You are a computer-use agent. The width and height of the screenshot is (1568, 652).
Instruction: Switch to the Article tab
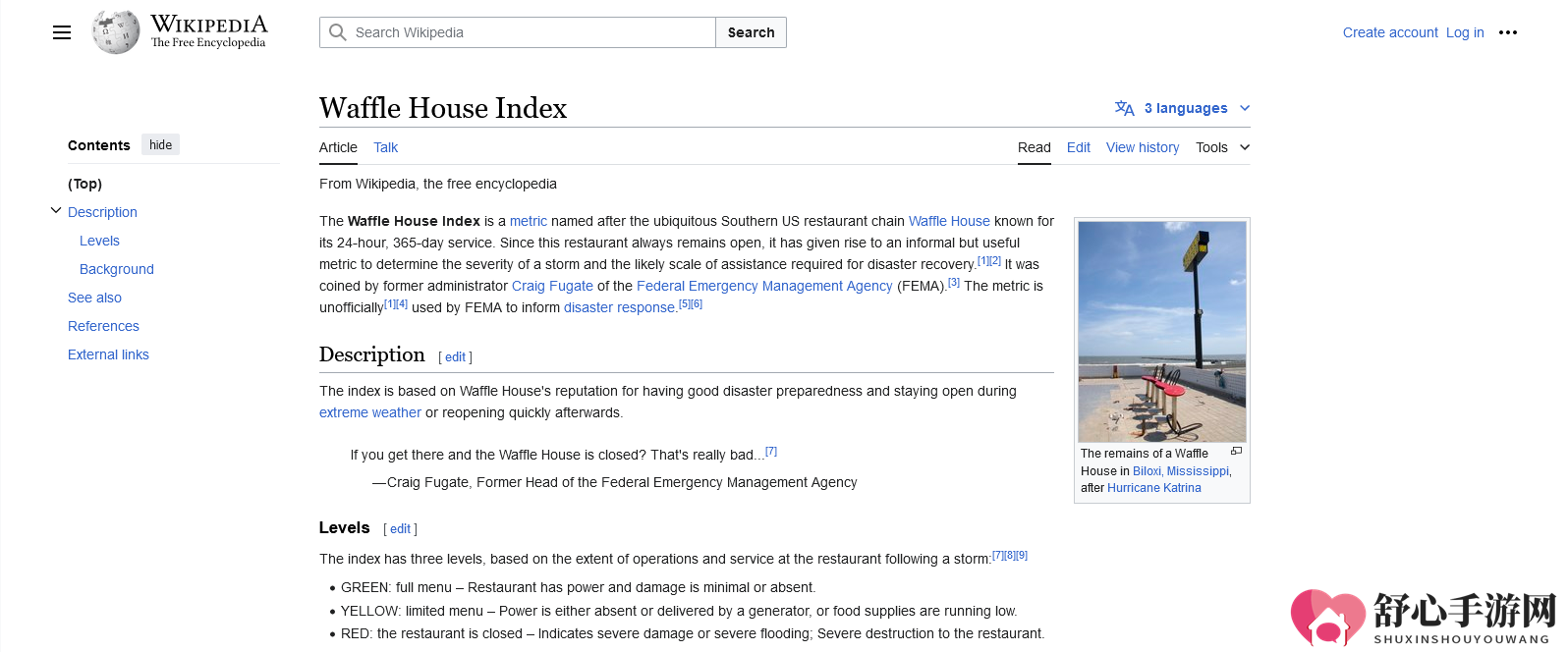pos(338,147)
